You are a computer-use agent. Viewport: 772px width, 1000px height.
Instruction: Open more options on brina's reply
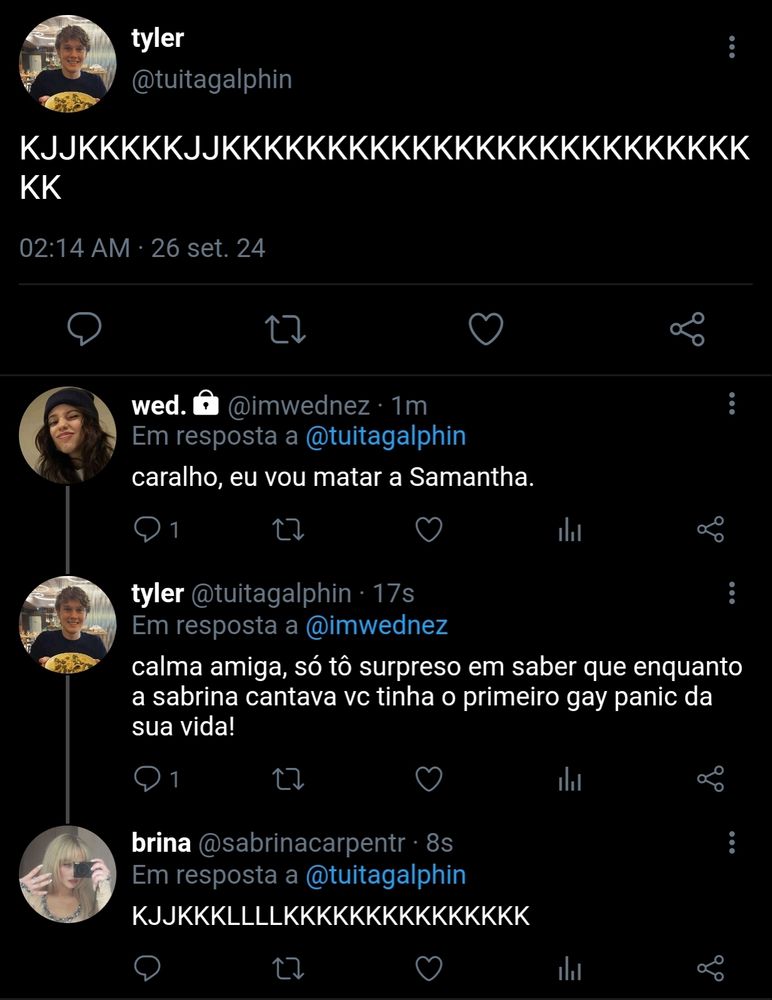732,842
